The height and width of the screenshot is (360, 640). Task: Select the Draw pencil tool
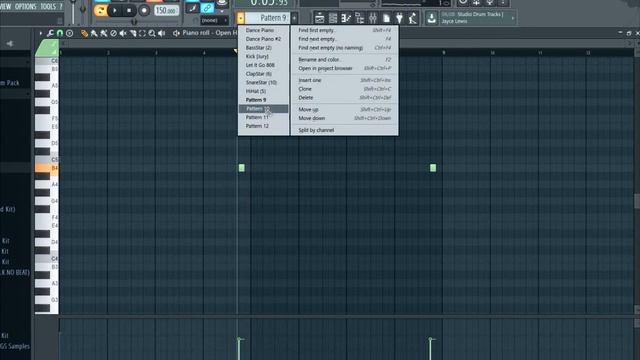pyautogui.click(x=84, y=33)
